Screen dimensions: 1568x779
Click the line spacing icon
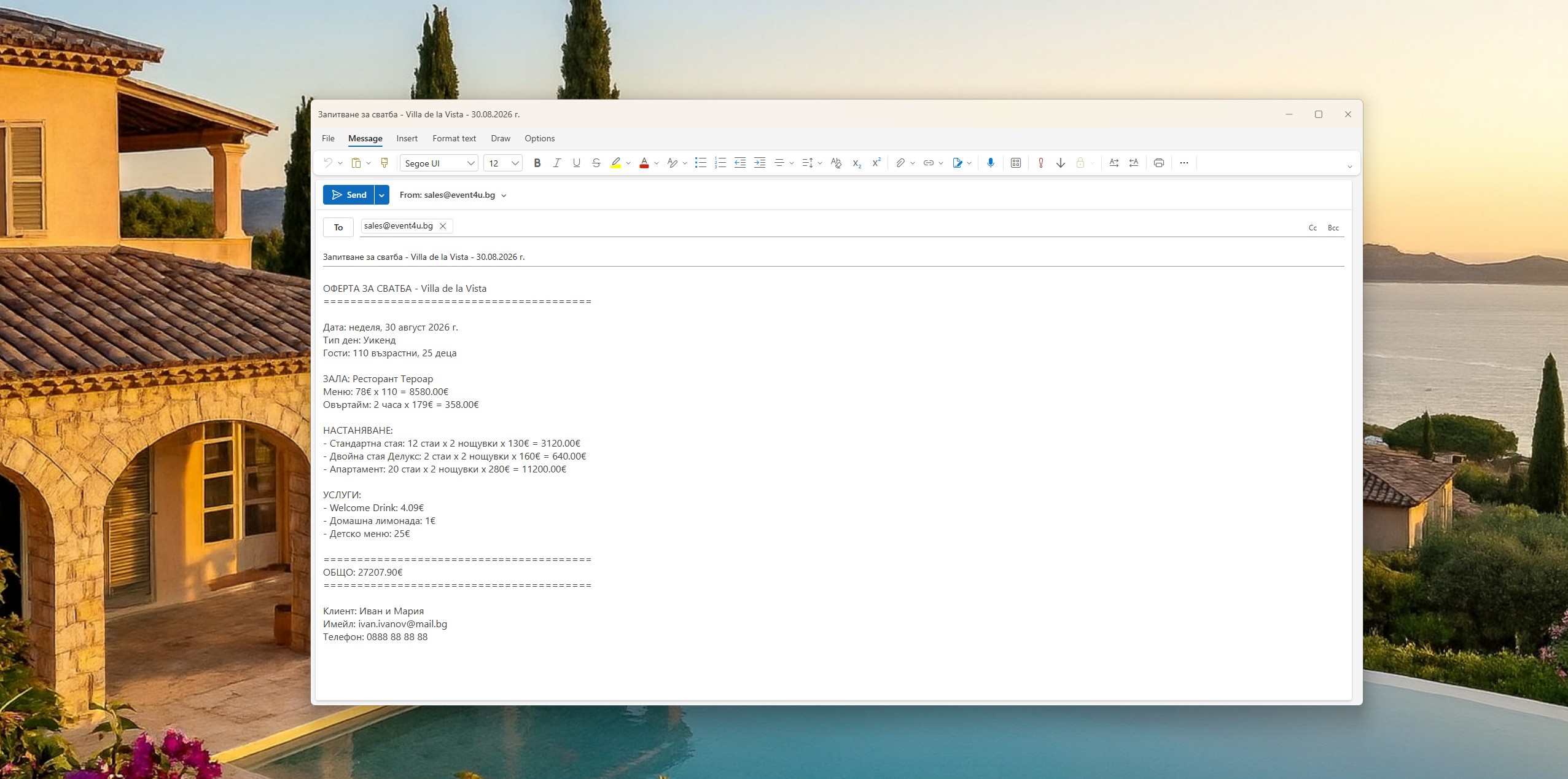808,163
